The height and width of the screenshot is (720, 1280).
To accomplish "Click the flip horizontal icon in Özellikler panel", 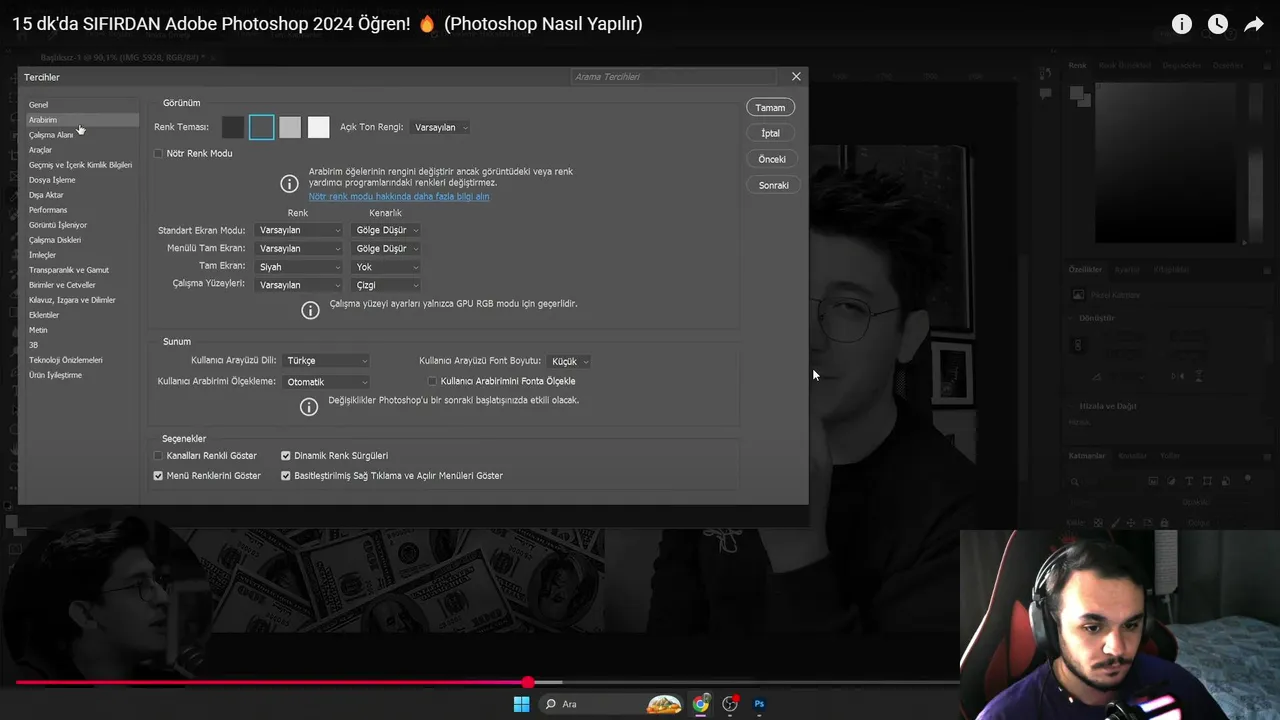I will (1180, 376).
